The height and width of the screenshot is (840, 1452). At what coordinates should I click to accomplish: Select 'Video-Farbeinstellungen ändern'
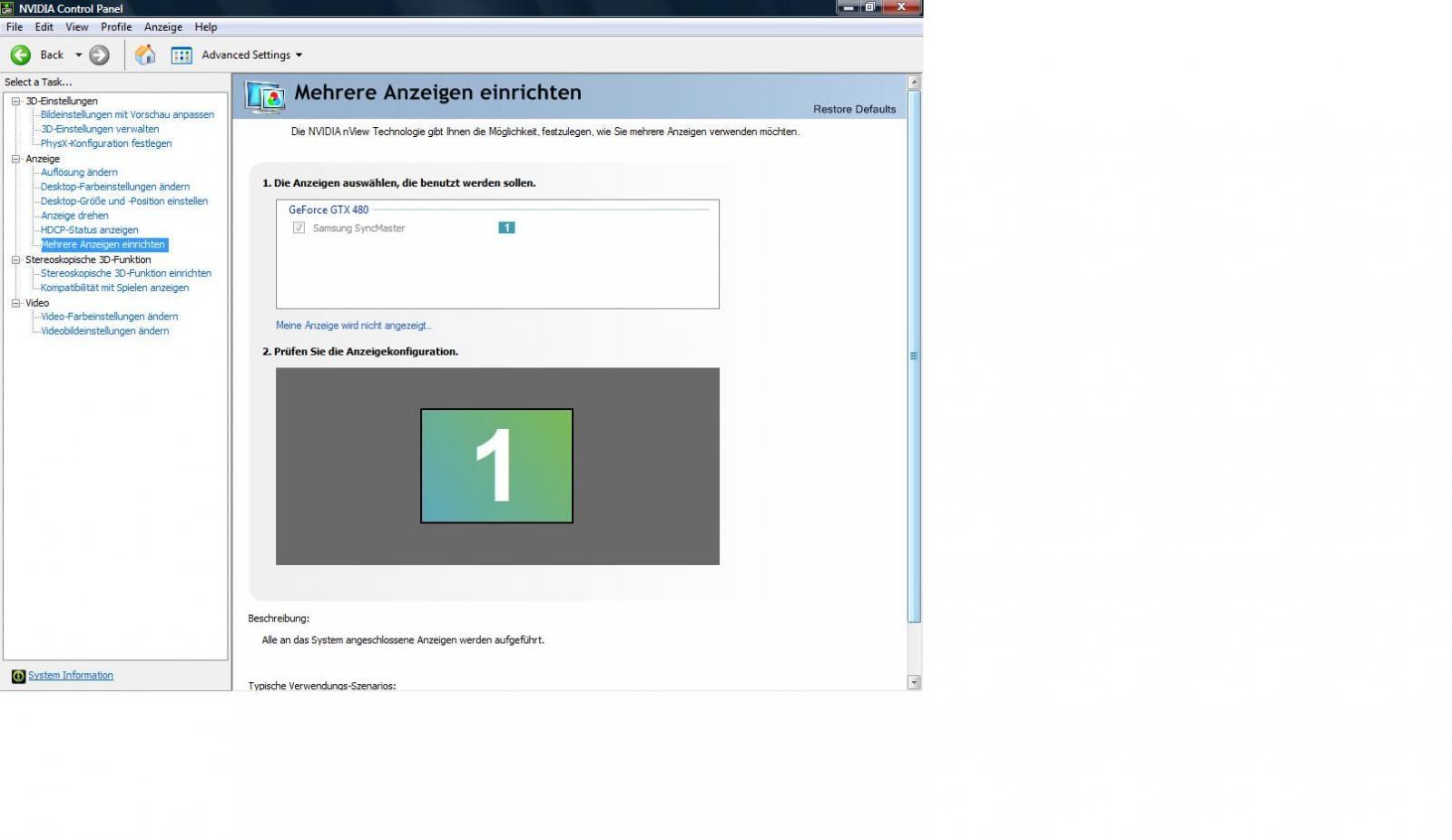[110, 317]
